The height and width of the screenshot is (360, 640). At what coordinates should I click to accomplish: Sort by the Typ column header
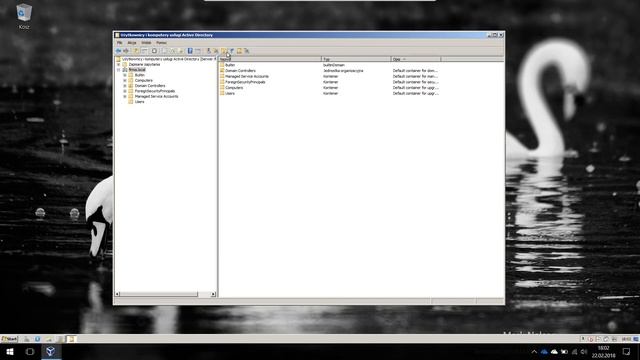point(356,59)
